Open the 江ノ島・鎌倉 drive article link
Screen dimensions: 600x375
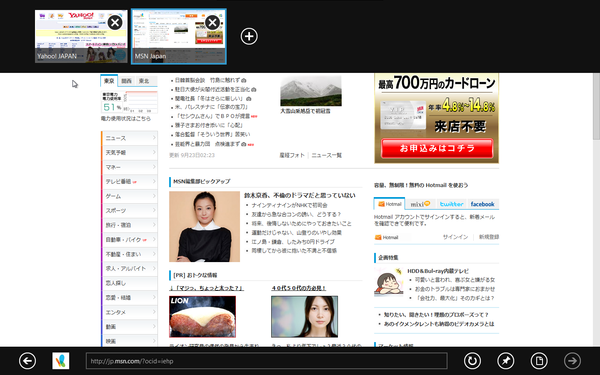coord(293,242)
